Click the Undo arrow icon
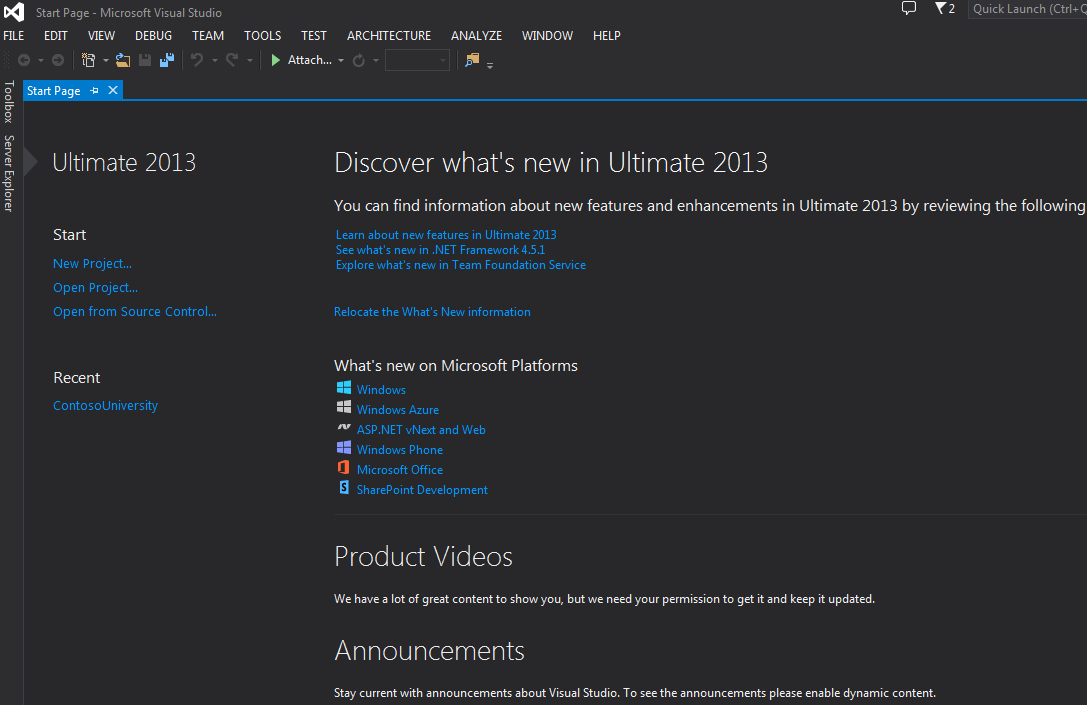 click(x=198, y=60)
